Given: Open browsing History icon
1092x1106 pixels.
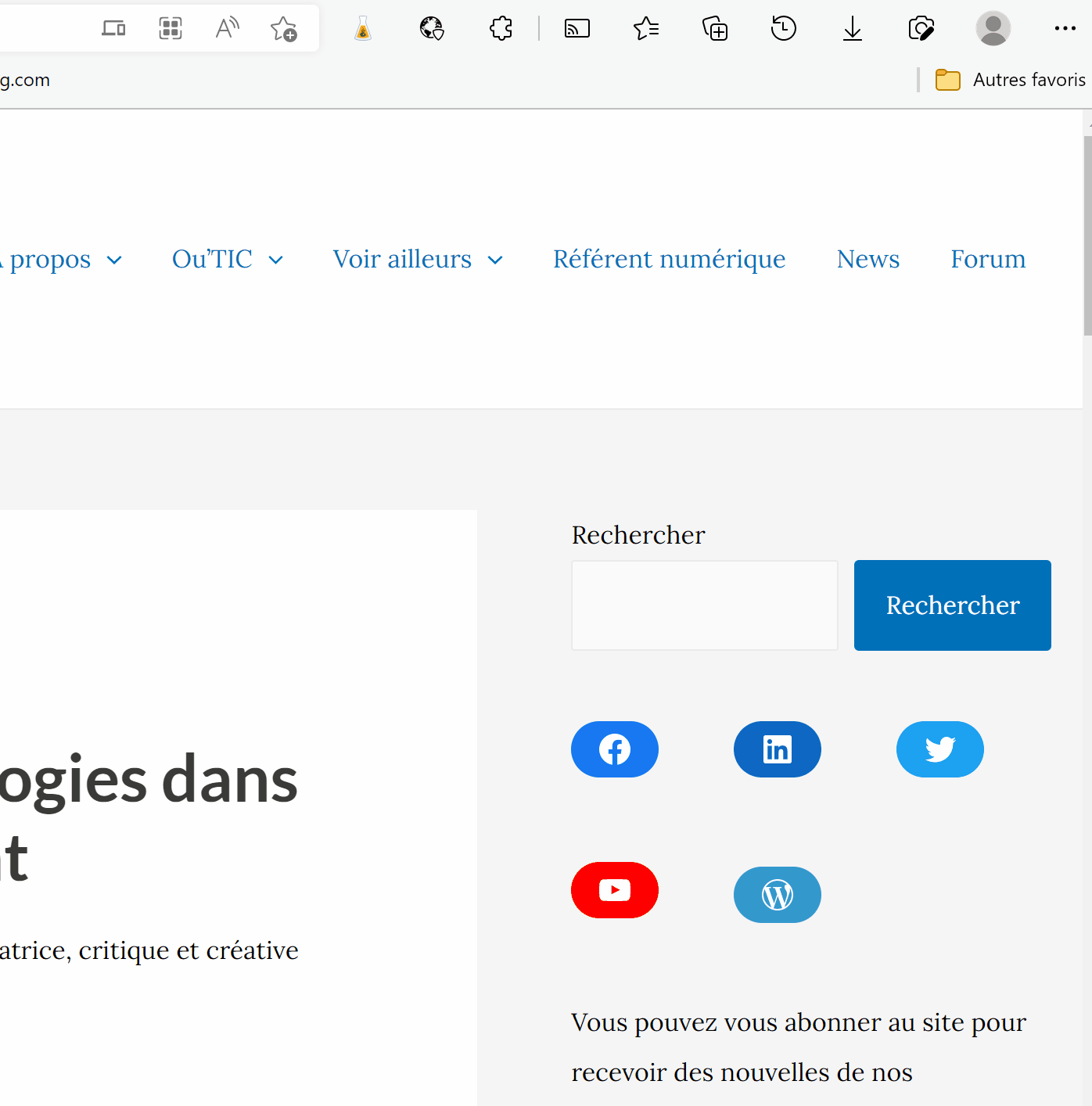Looking at the screenshot, I should [783, 29].
